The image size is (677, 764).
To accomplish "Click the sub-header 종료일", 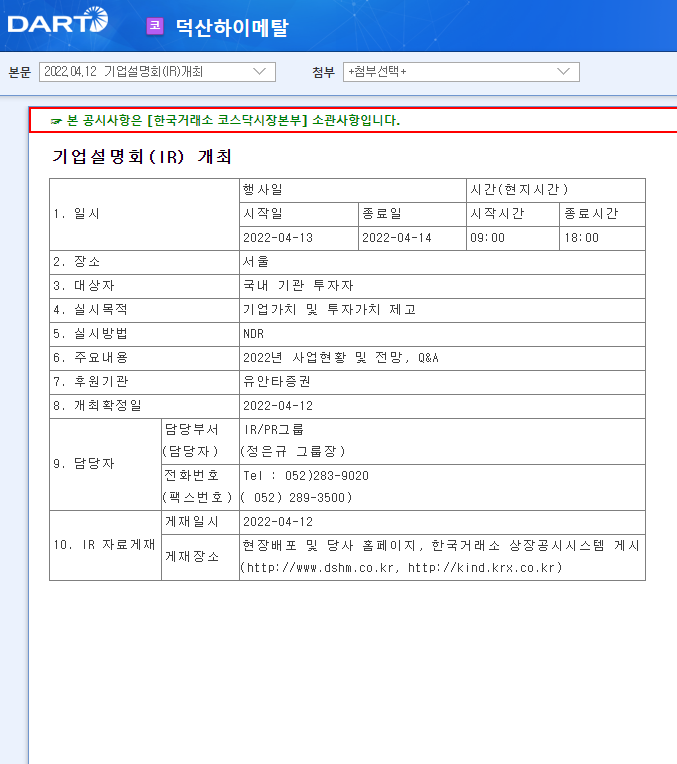I will 382,213.
